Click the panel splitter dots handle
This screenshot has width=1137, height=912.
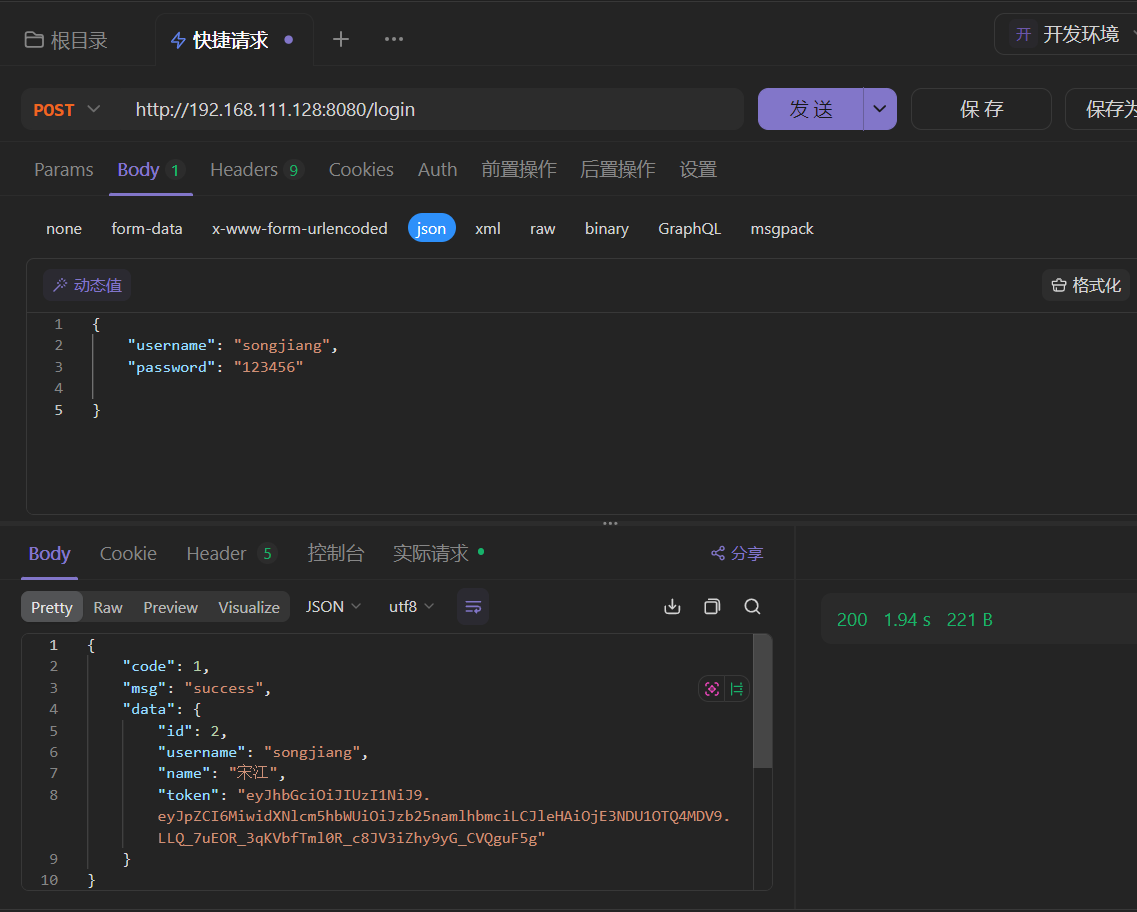click(610, 523)
